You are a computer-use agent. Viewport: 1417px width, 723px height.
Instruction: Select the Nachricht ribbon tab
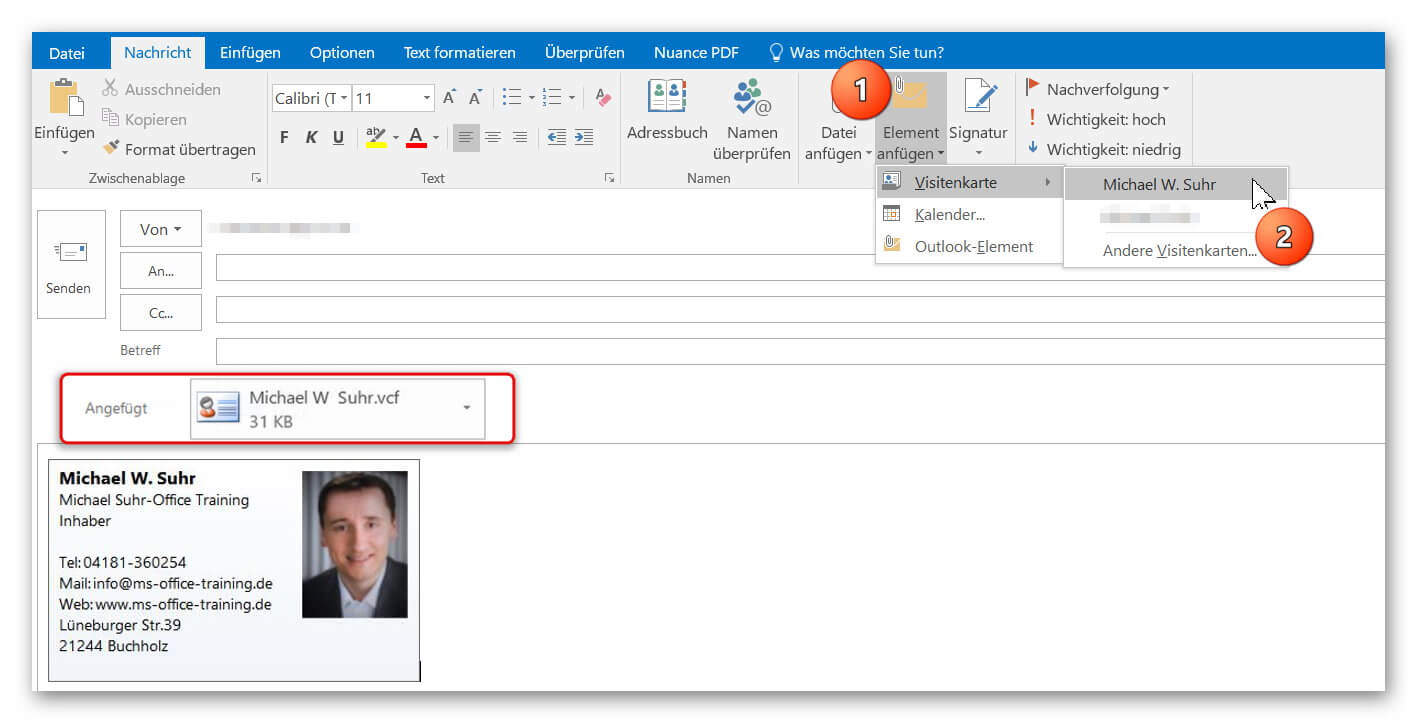click(158, 53)
